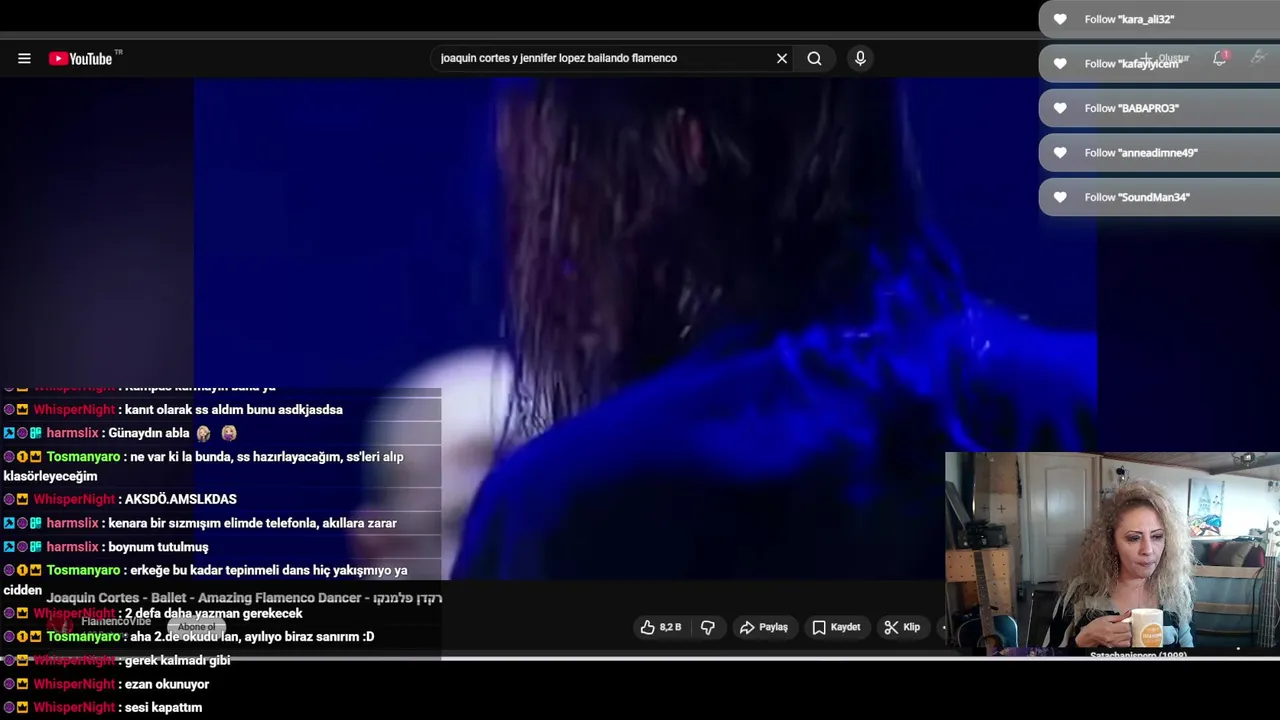
Task: Seek on the video progress bar
Action: coord(640,658)
